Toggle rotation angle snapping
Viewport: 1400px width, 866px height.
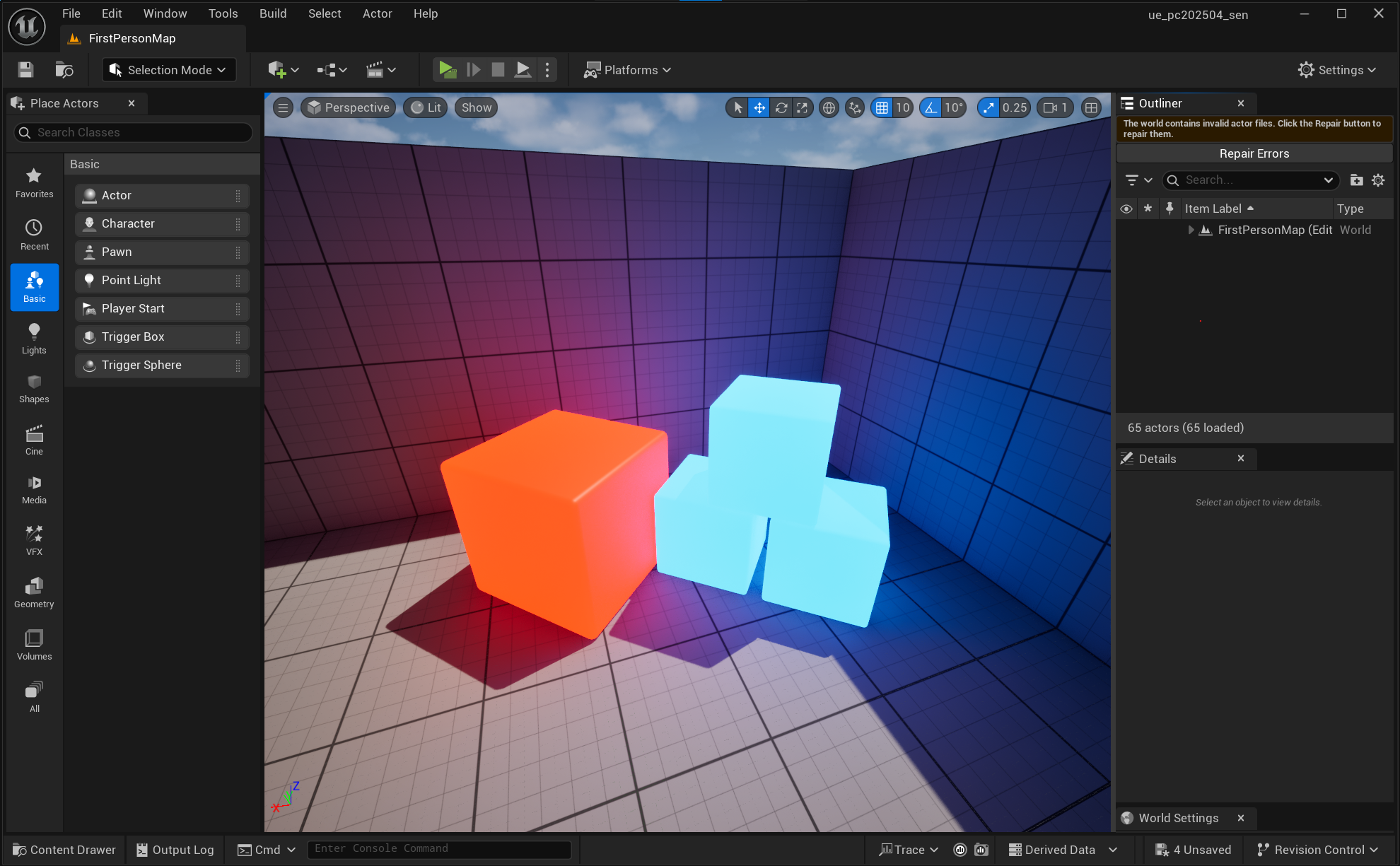point(931,107)
